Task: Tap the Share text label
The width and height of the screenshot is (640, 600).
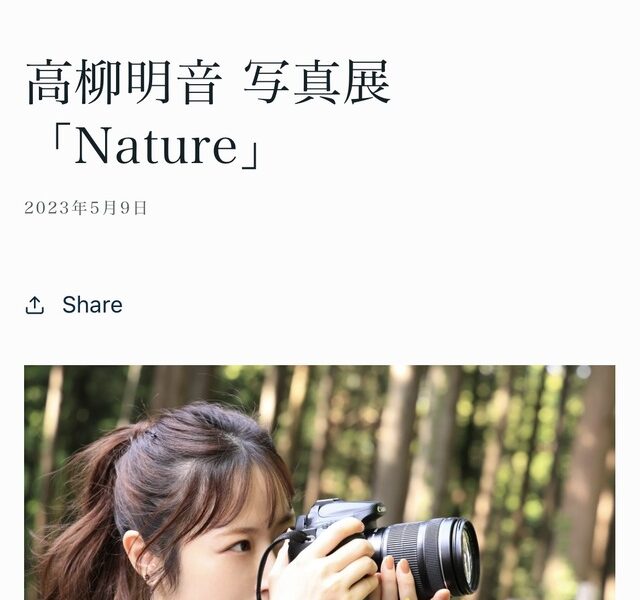Action: [92, 305]
